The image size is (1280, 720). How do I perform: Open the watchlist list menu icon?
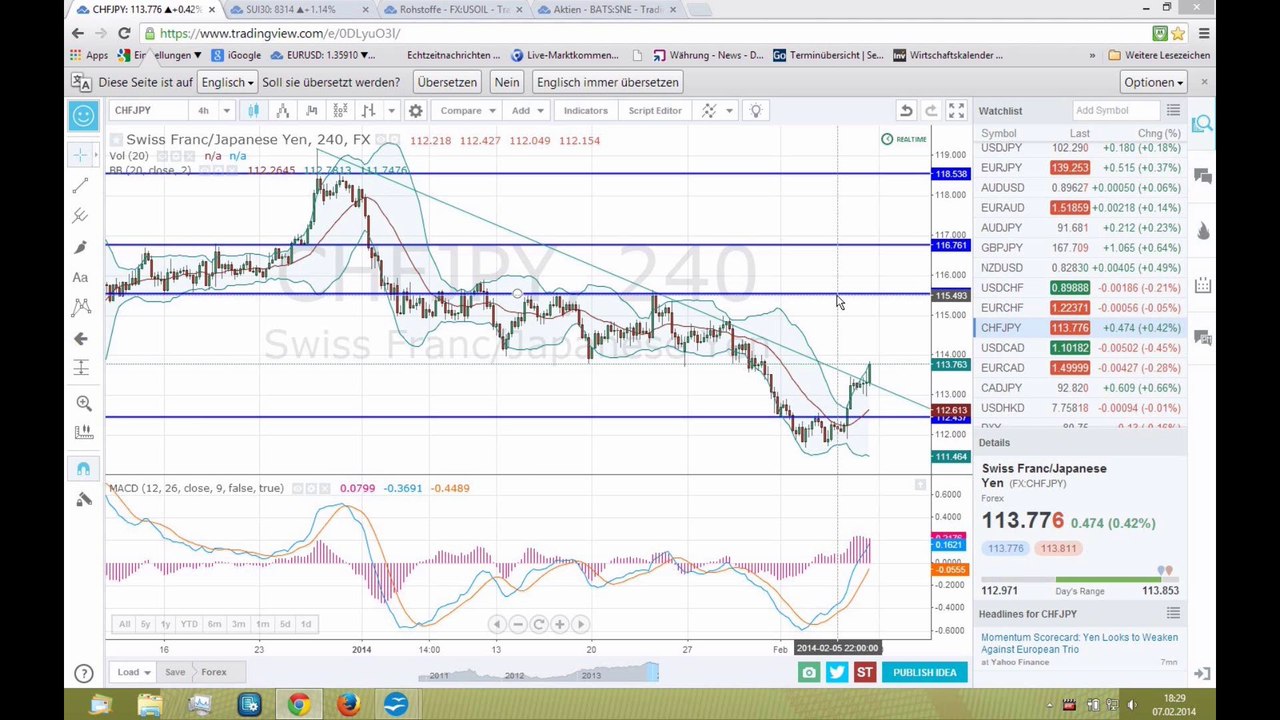point(1173,110)
